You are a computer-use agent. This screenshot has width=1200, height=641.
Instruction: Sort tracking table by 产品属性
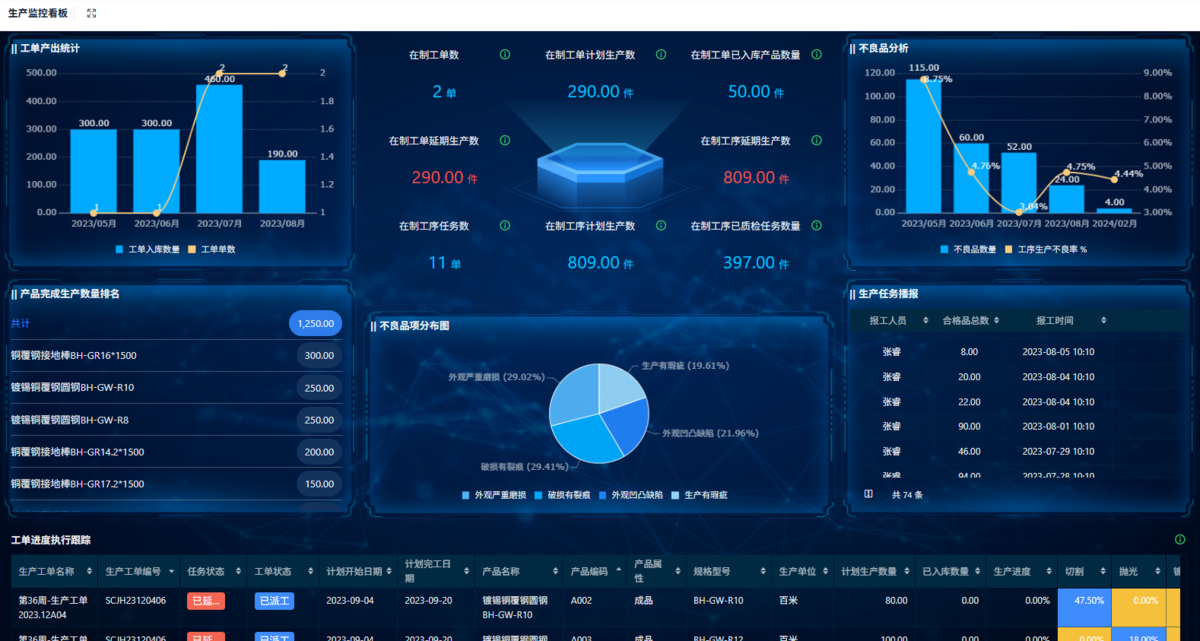679,571
